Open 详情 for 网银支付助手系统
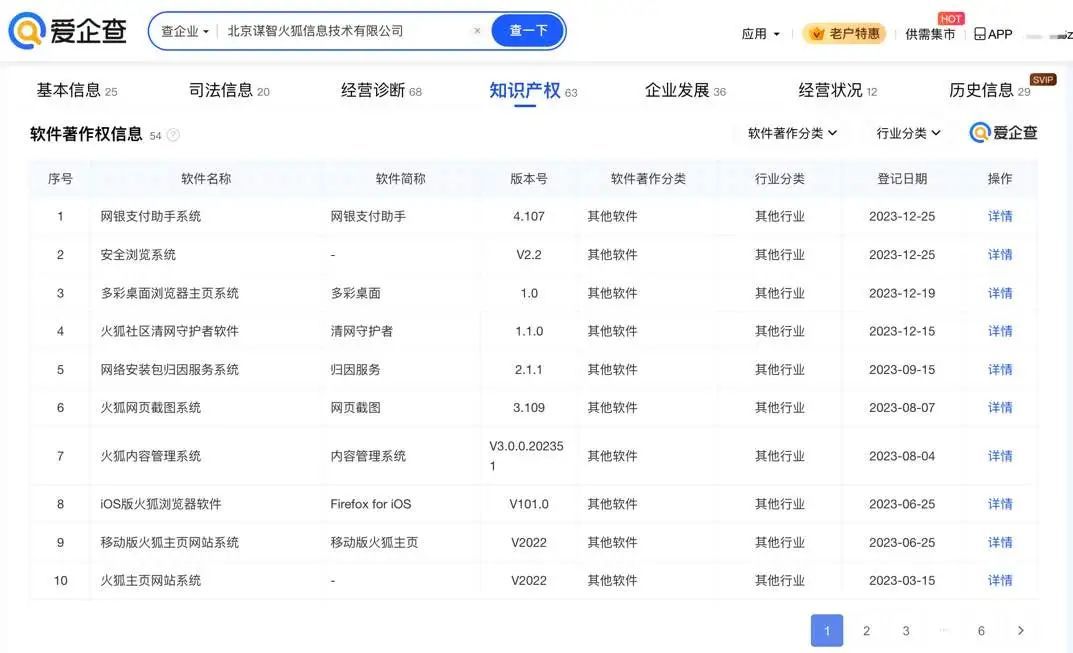Image resolution: width=1073 pixels, height=653 pixels. [1000, 216]
